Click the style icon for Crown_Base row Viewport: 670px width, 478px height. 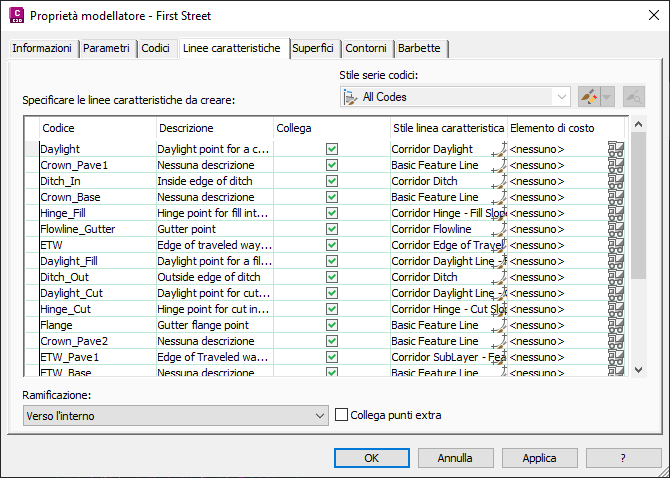[x=498, y=198]
